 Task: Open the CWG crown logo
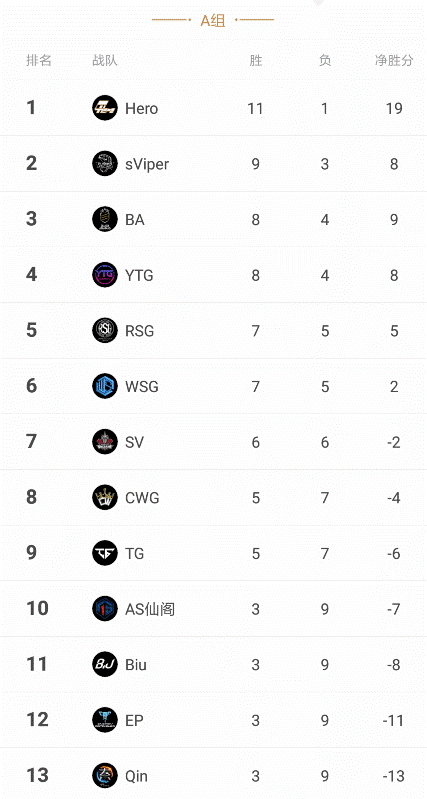click(105, 497)
